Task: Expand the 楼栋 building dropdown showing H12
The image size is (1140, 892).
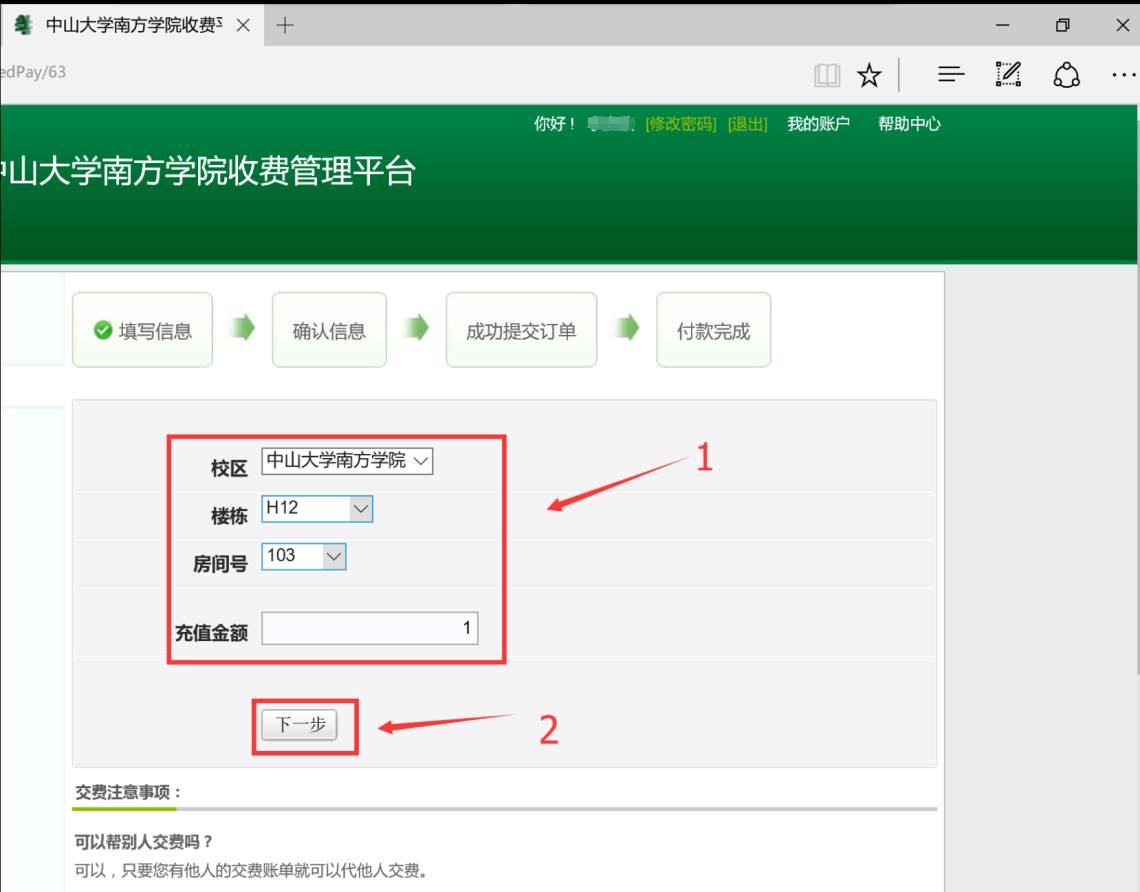Action: click(x=317, y=509)
